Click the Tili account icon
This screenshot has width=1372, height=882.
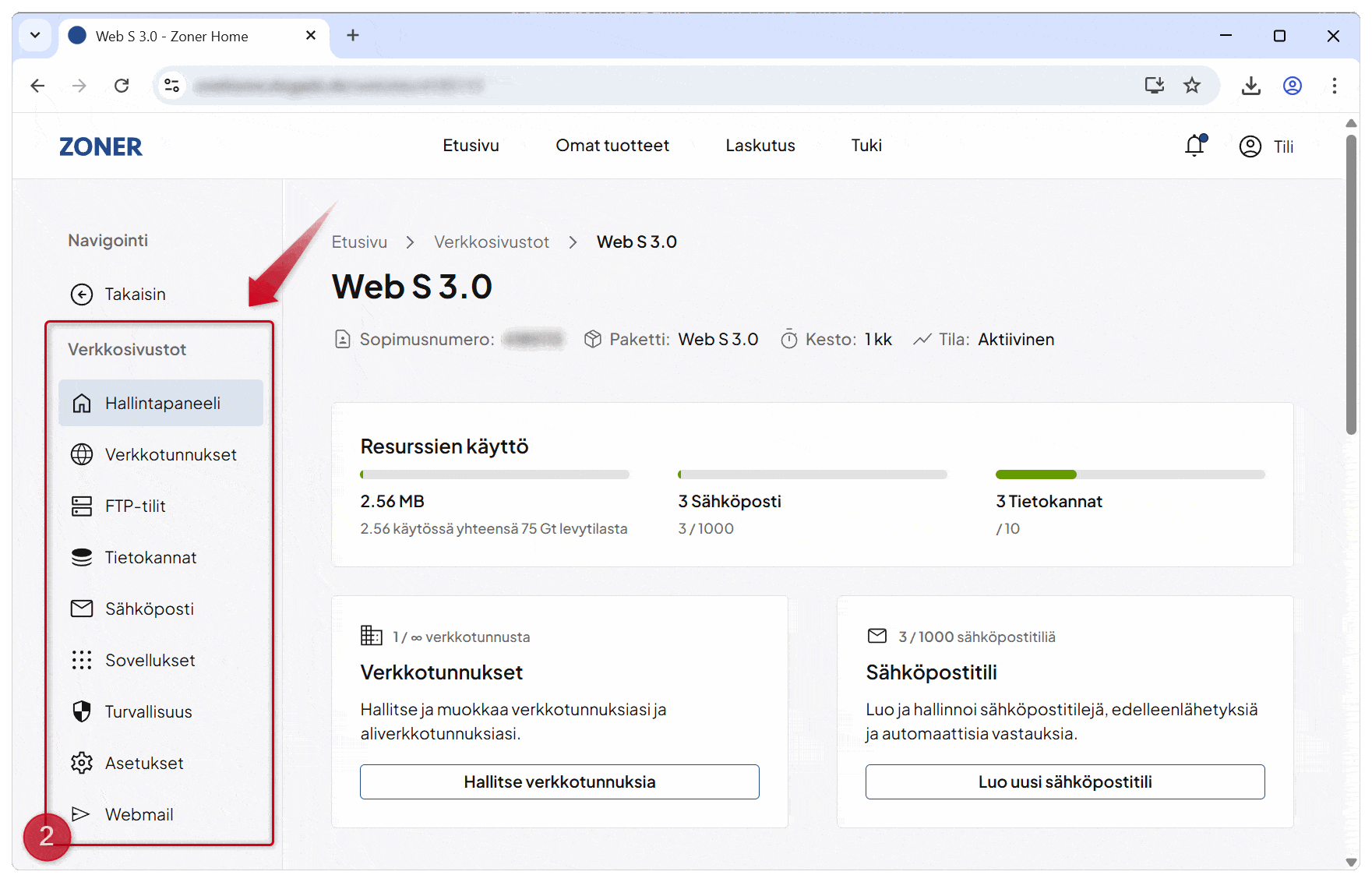1250,146
